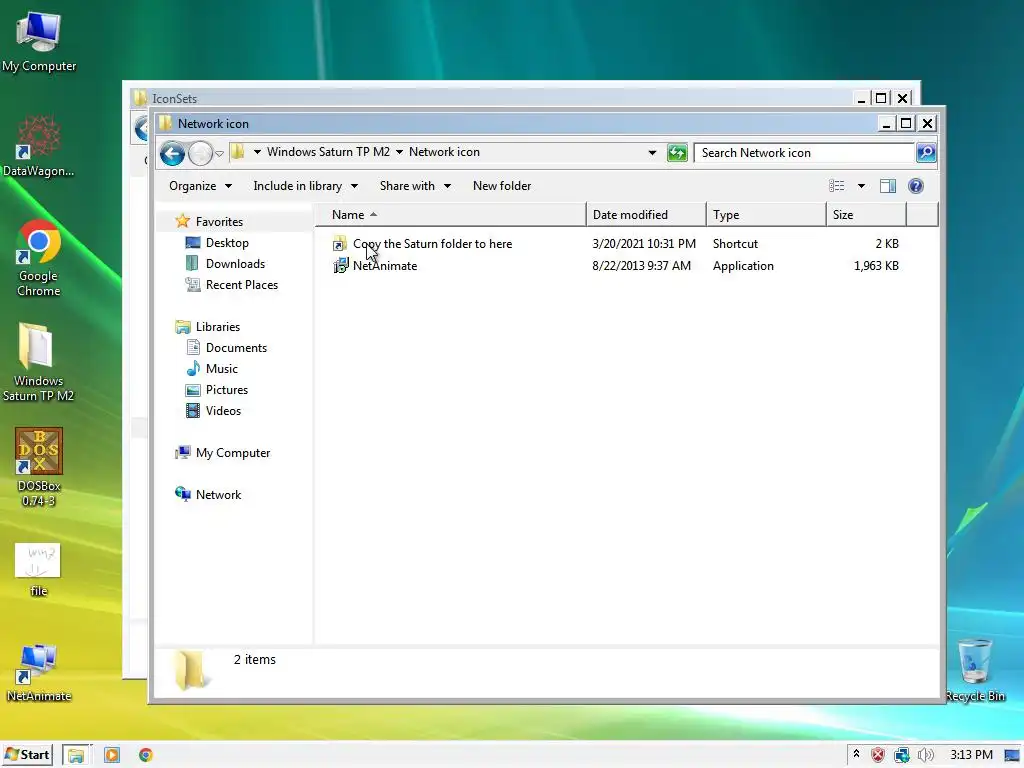
Task: Go back using the blue back arrow
Action: click(172, 153)
